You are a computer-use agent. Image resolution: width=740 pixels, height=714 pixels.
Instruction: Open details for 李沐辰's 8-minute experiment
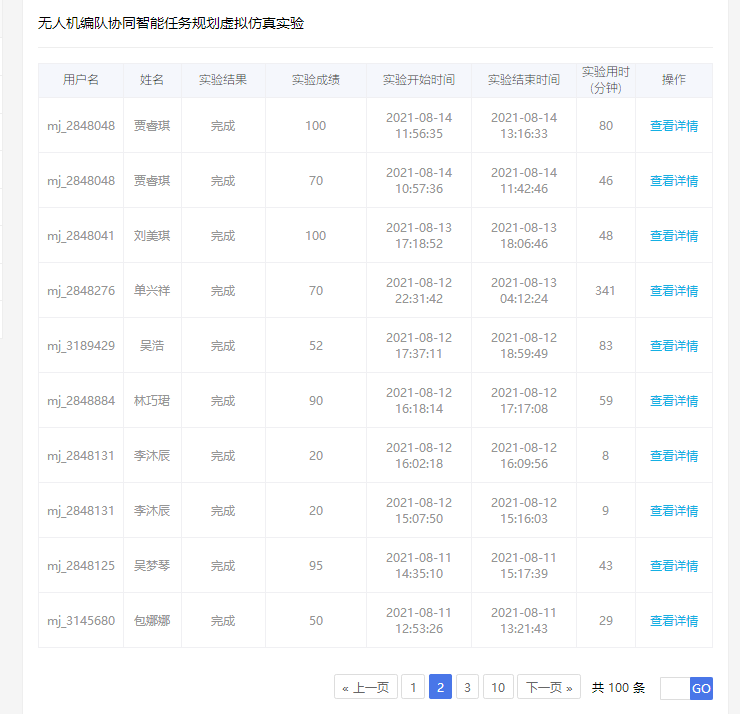point(673,456)
